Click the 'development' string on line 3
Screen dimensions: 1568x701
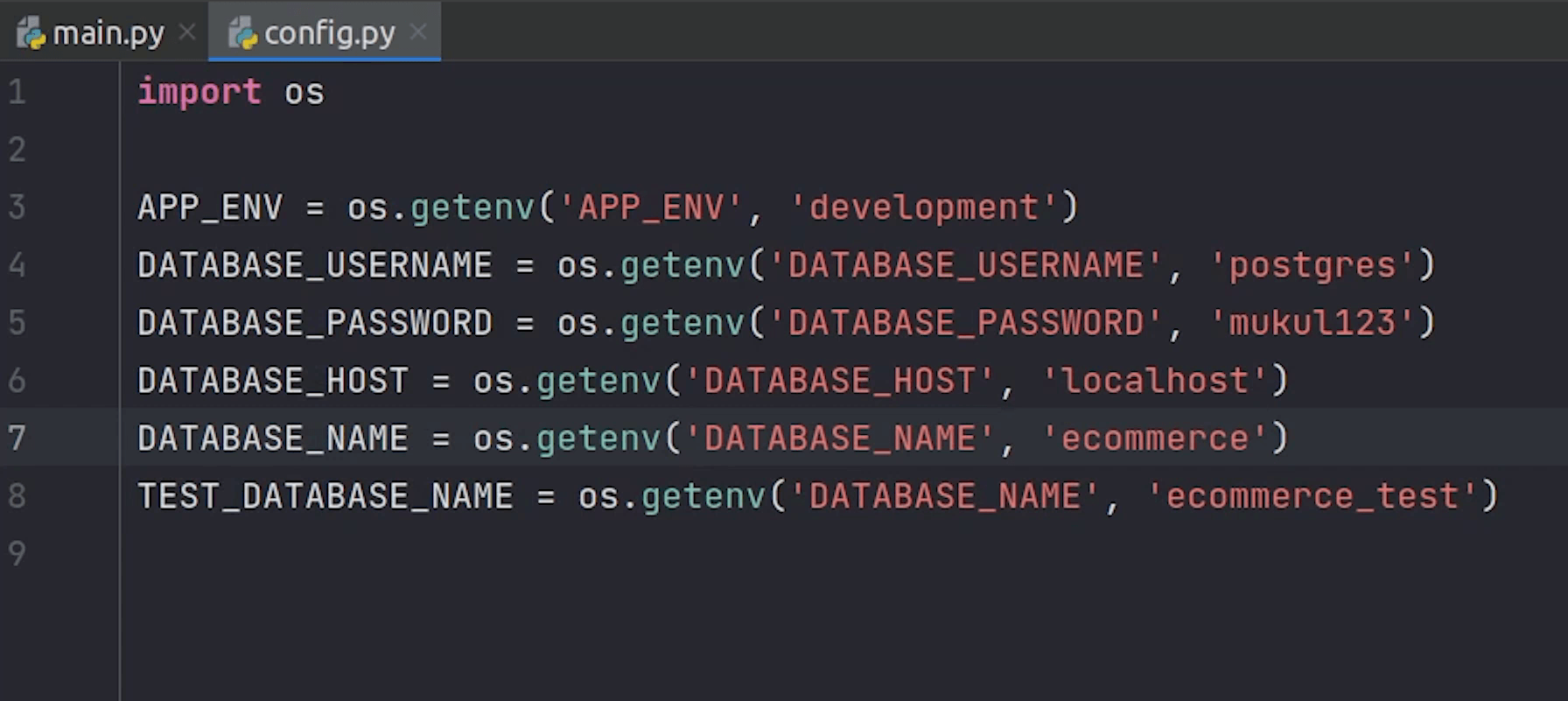(x=923, y=207)
